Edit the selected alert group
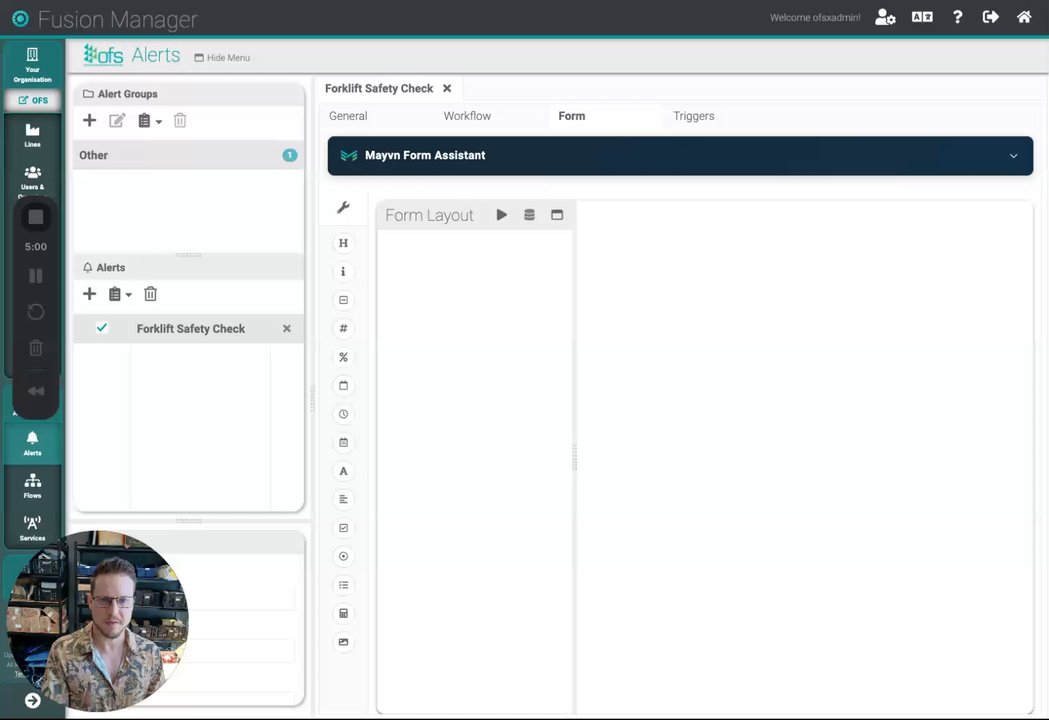This screenshot has width=1049, height=720. [x=117, y=120]
